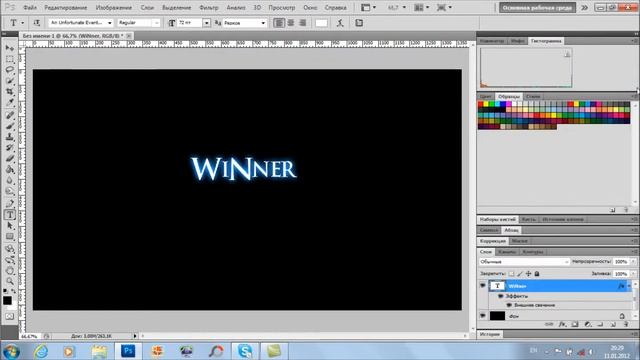This screenshot has width=640, height=360.
Task: Click the create warped text icon
Action: [340, 23]
